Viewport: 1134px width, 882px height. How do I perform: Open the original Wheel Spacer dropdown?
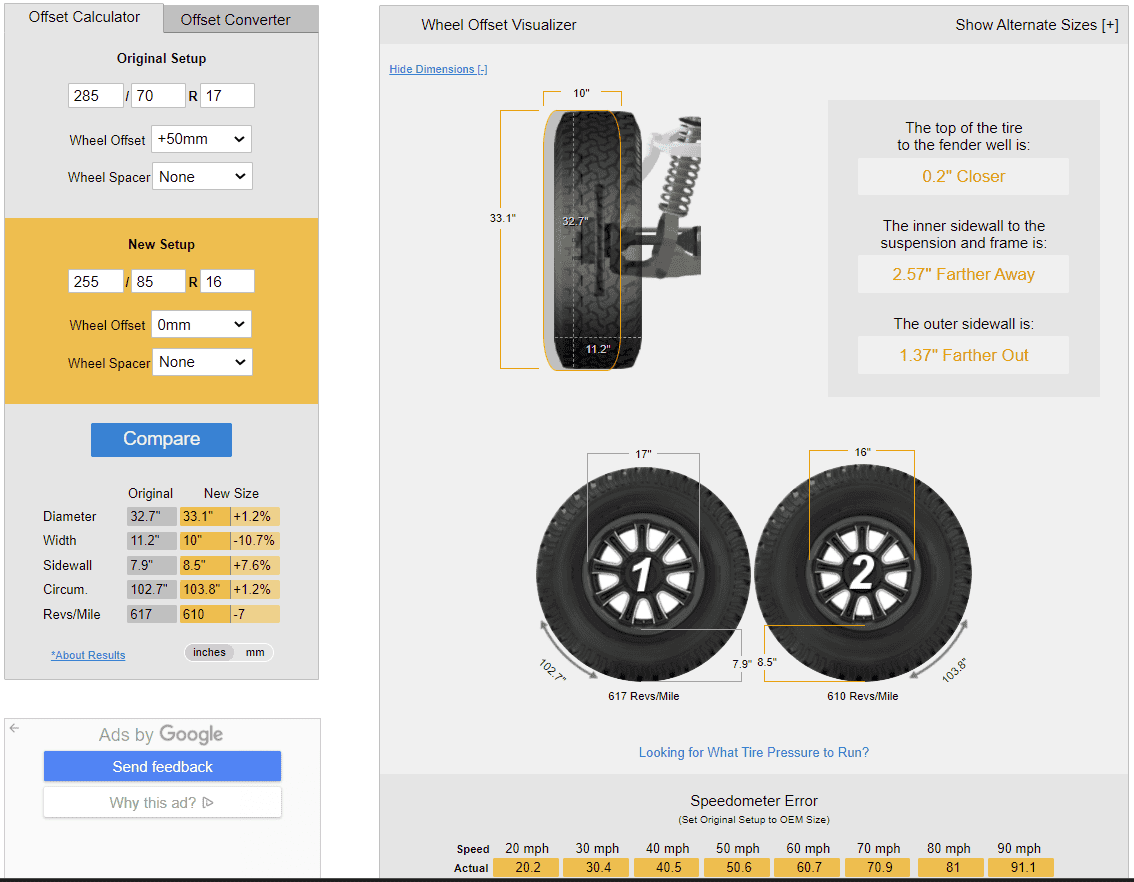coord(202,176)
